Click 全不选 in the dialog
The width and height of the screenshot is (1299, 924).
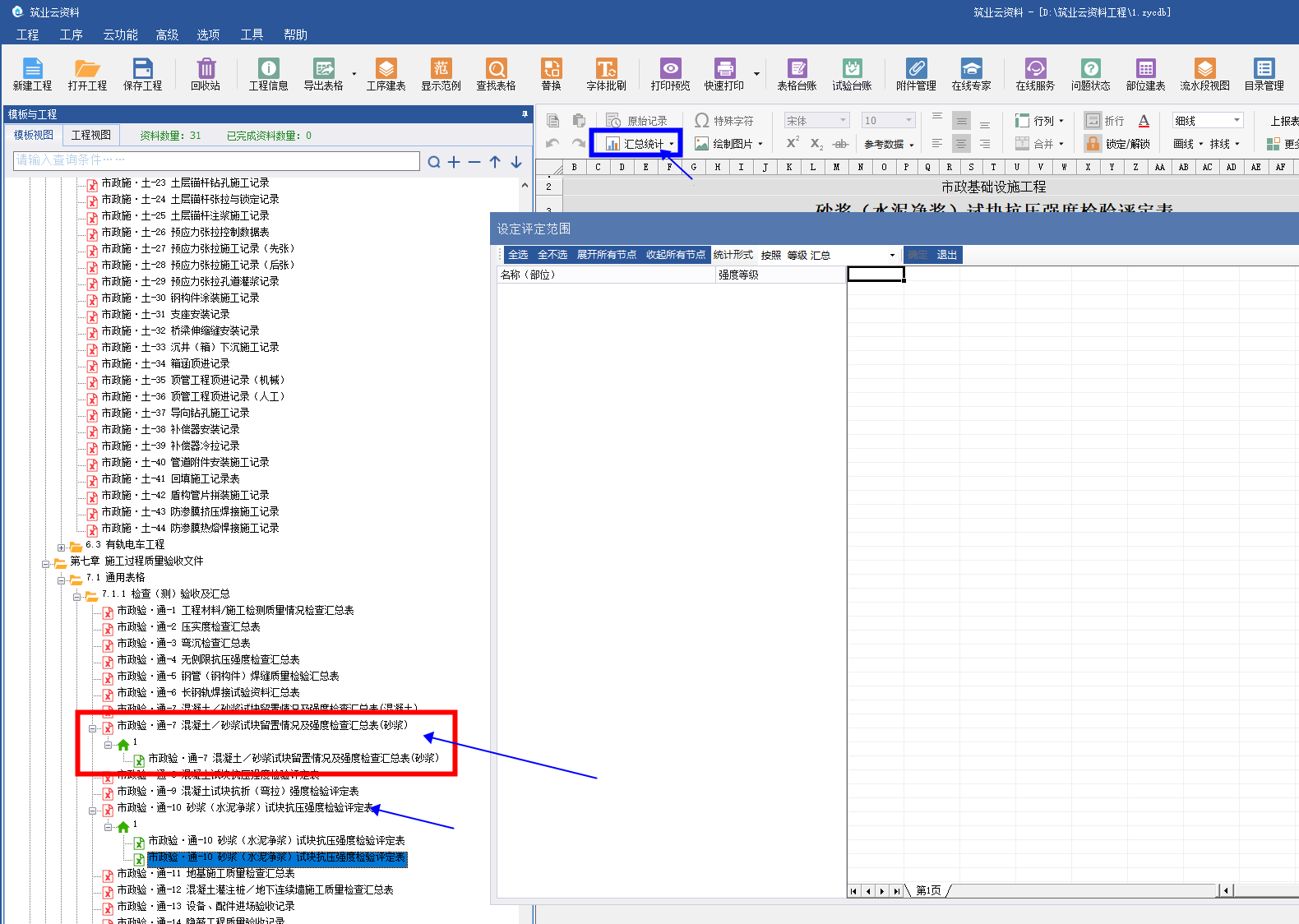pos(552,255)
